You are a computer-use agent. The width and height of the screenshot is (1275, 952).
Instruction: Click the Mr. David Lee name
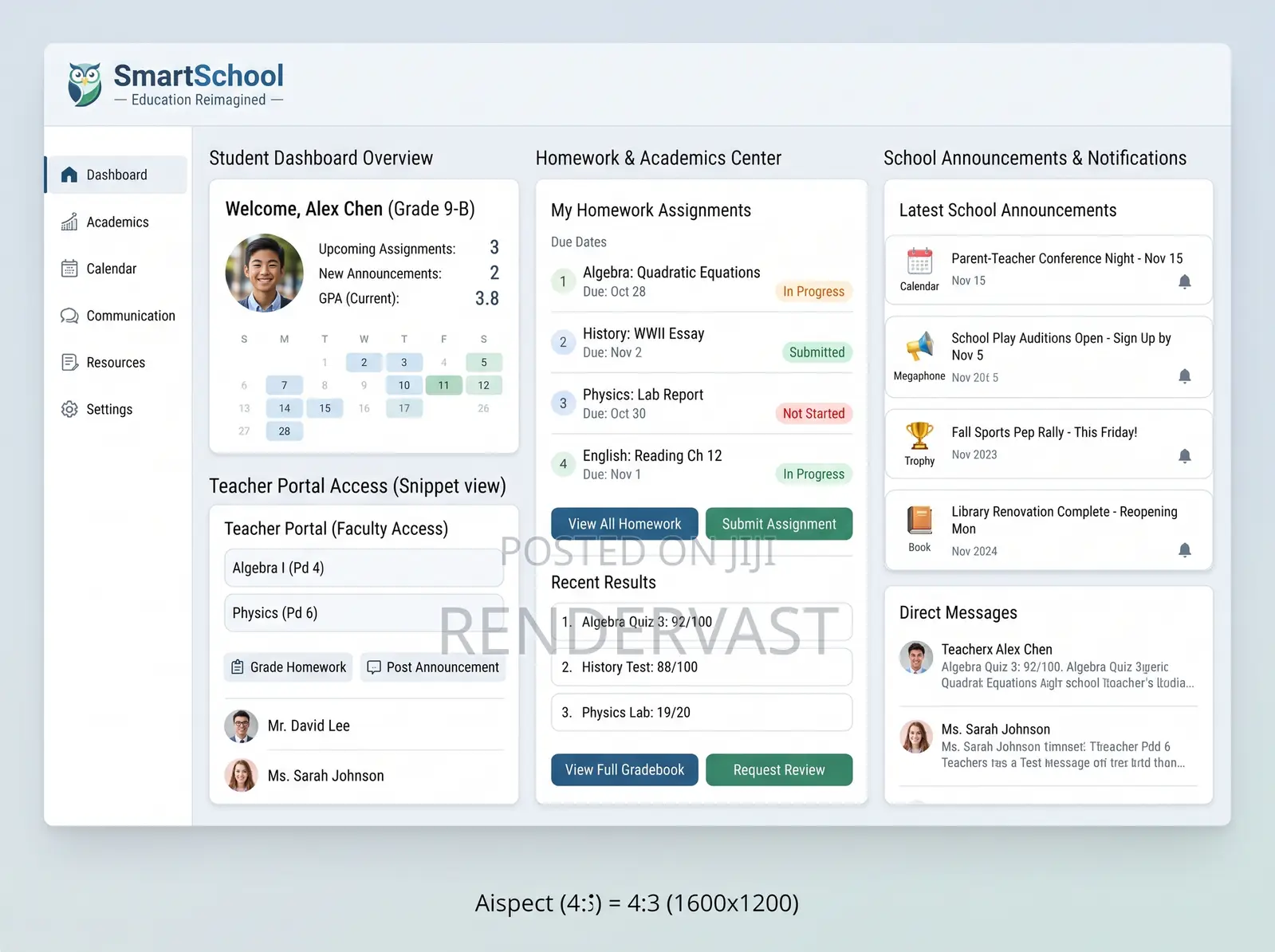(x=309, y=726)
